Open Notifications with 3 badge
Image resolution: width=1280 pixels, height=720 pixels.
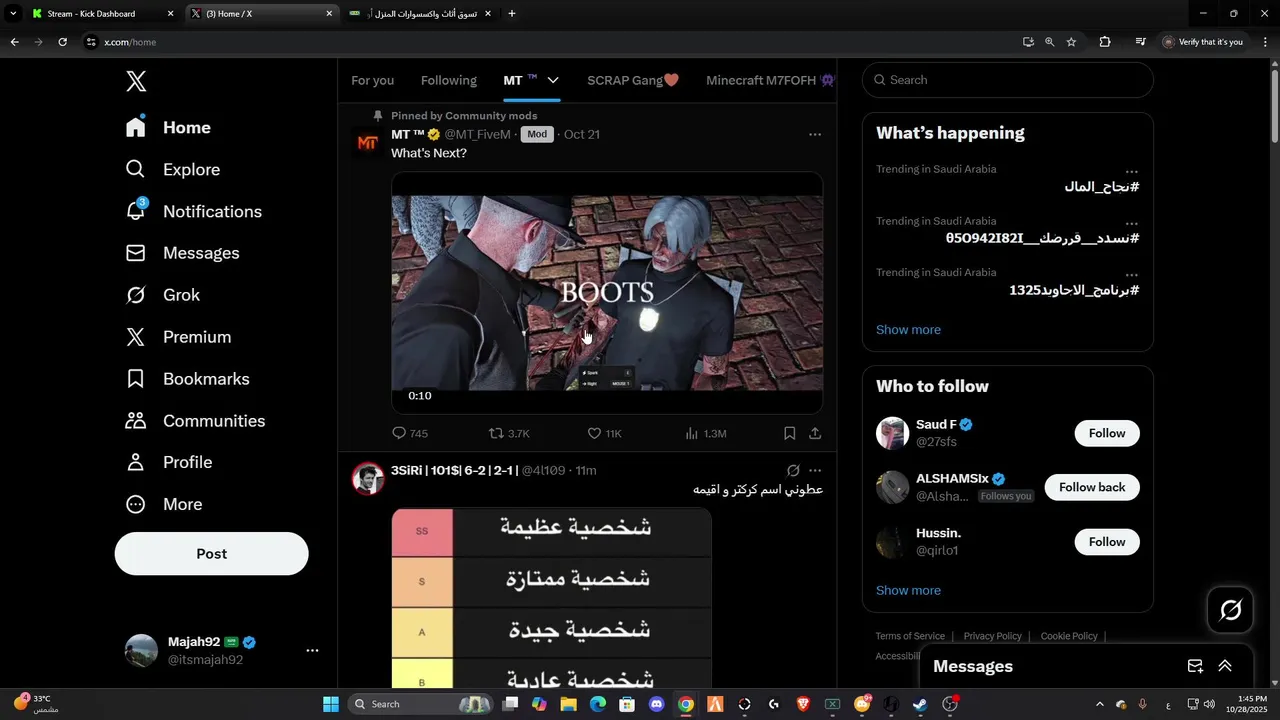pos(193,212)
